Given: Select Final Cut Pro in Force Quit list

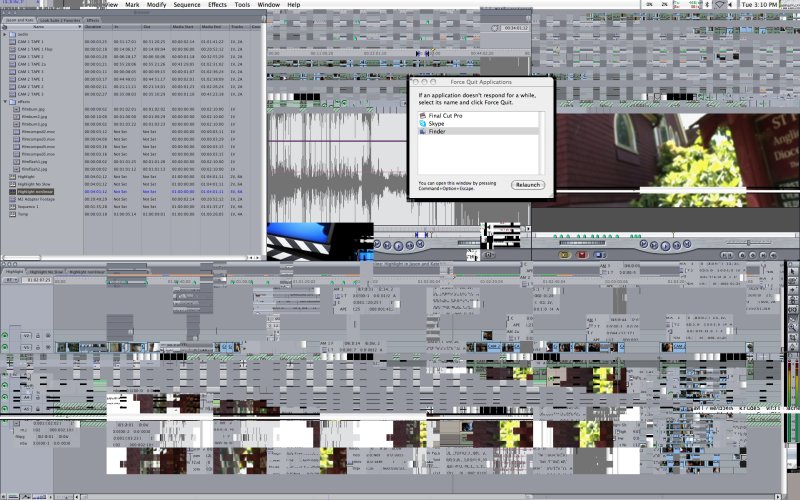Looking at the screenshot, I should click(479, 116).
